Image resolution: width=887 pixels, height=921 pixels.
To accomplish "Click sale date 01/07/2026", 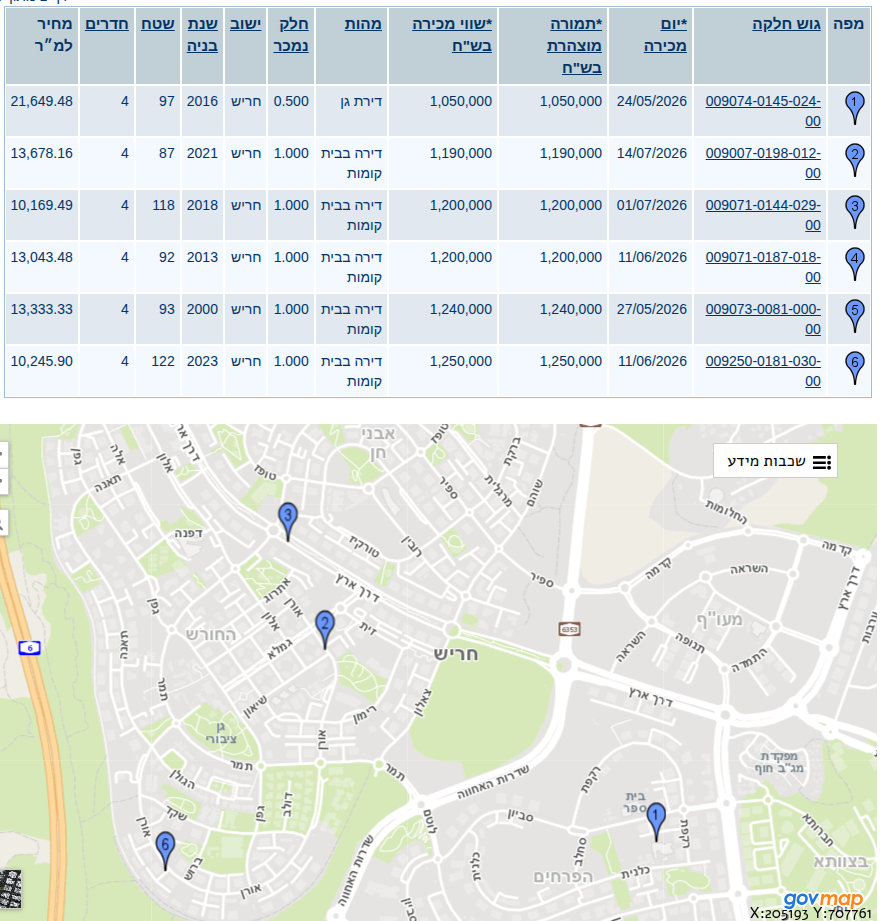I will click(x=651, y=205).
